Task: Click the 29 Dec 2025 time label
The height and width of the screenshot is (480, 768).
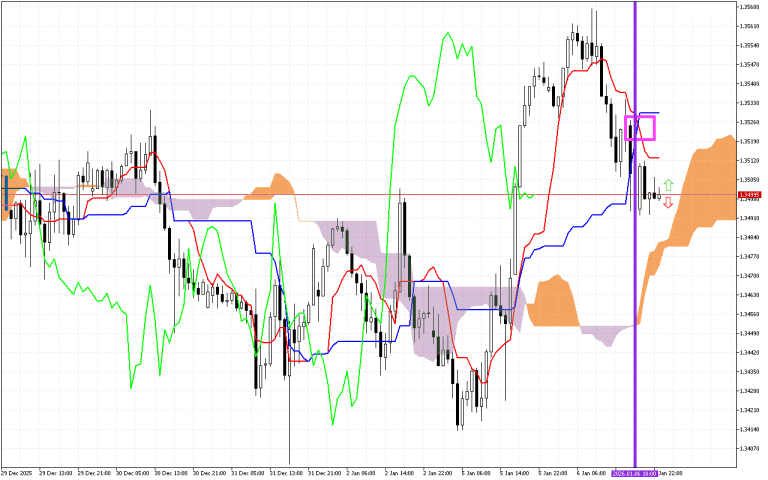Action: (x=16, y=473)
